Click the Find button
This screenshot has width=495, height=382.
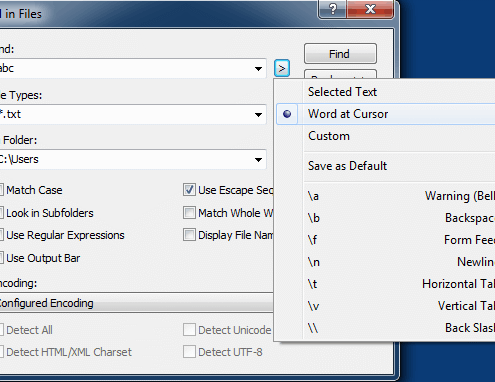point(340,54)
